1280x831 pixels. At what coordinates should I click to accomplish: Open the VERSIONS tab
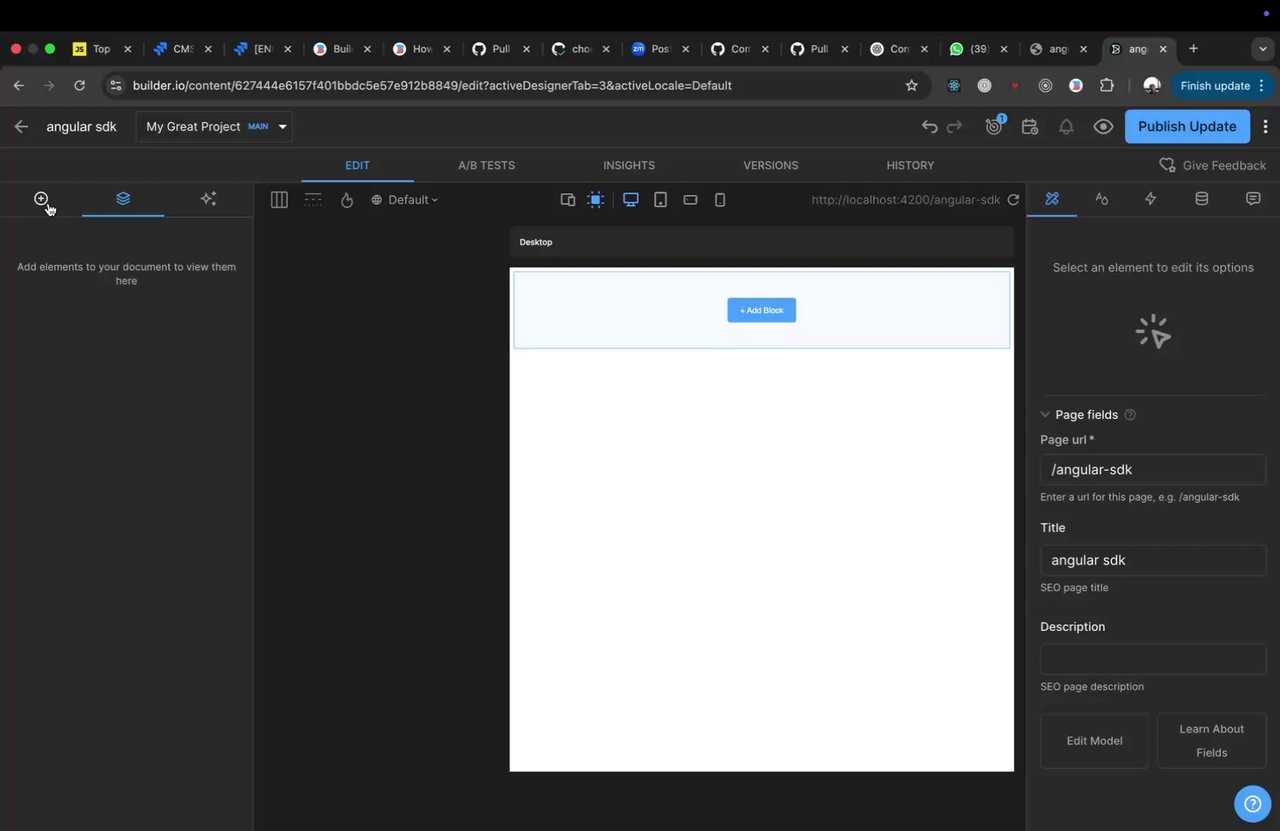point(770,165)
